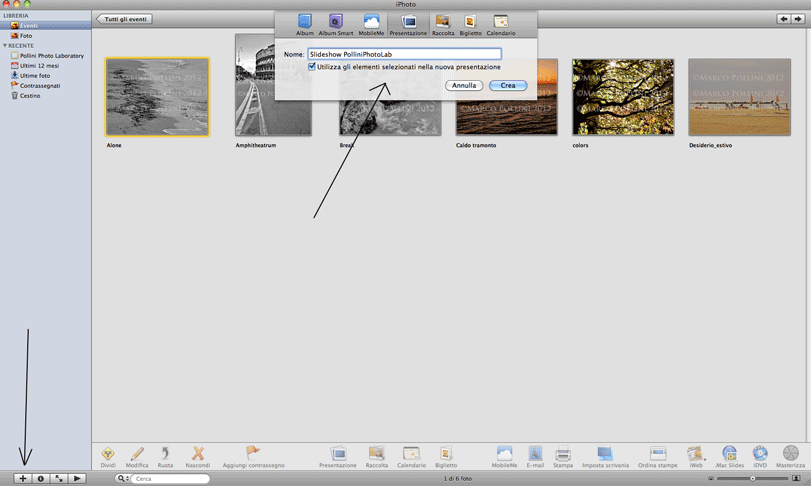This screenshot has width=811, height=486.
Task: Choose the MobileMe option in the dialog
Action: (x=371, y=24)
